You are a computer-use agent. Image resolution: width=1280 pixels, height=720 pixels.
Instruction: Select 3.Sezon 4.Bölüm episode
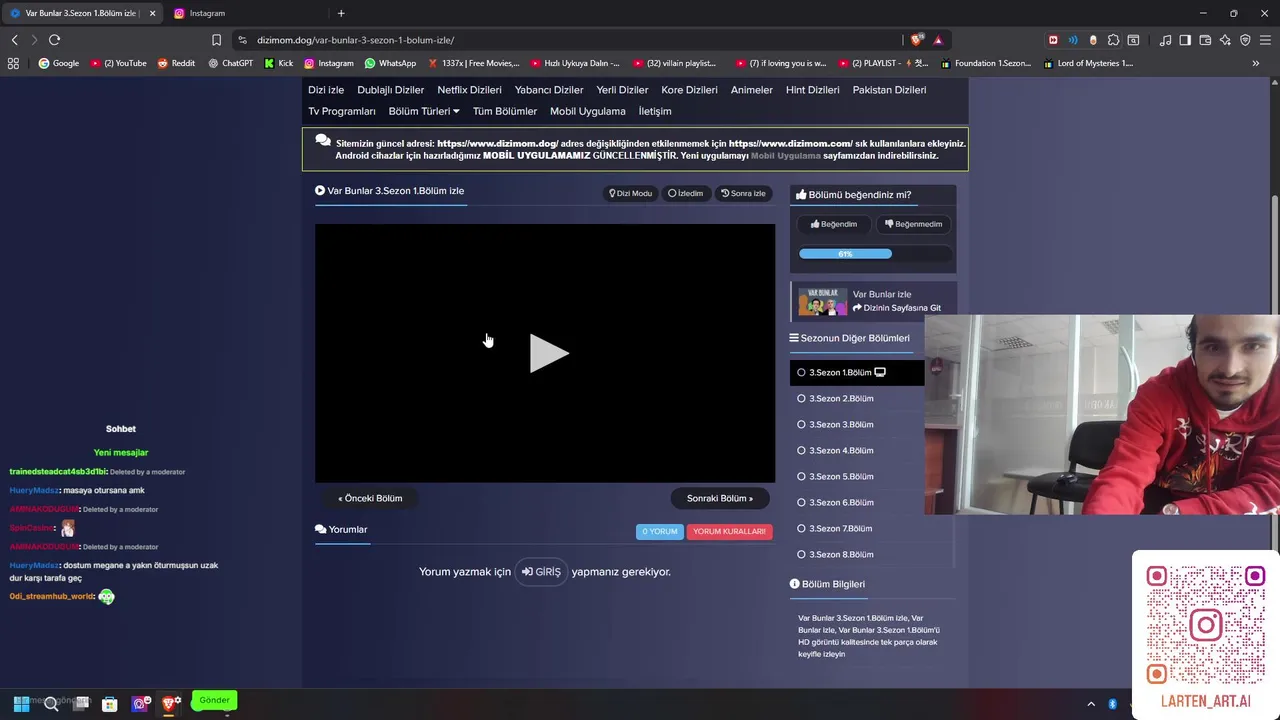[x=857, y=450]
